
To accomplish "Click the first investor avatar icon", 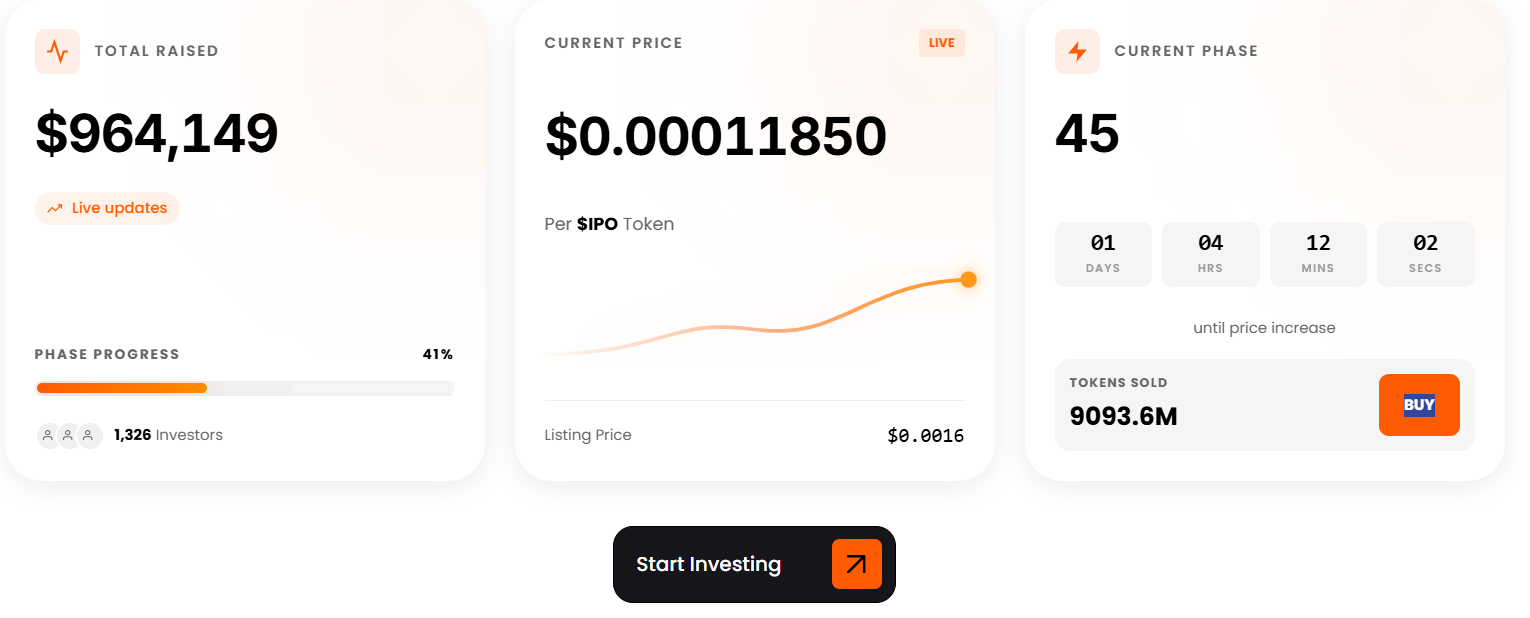I will (48, 436).
